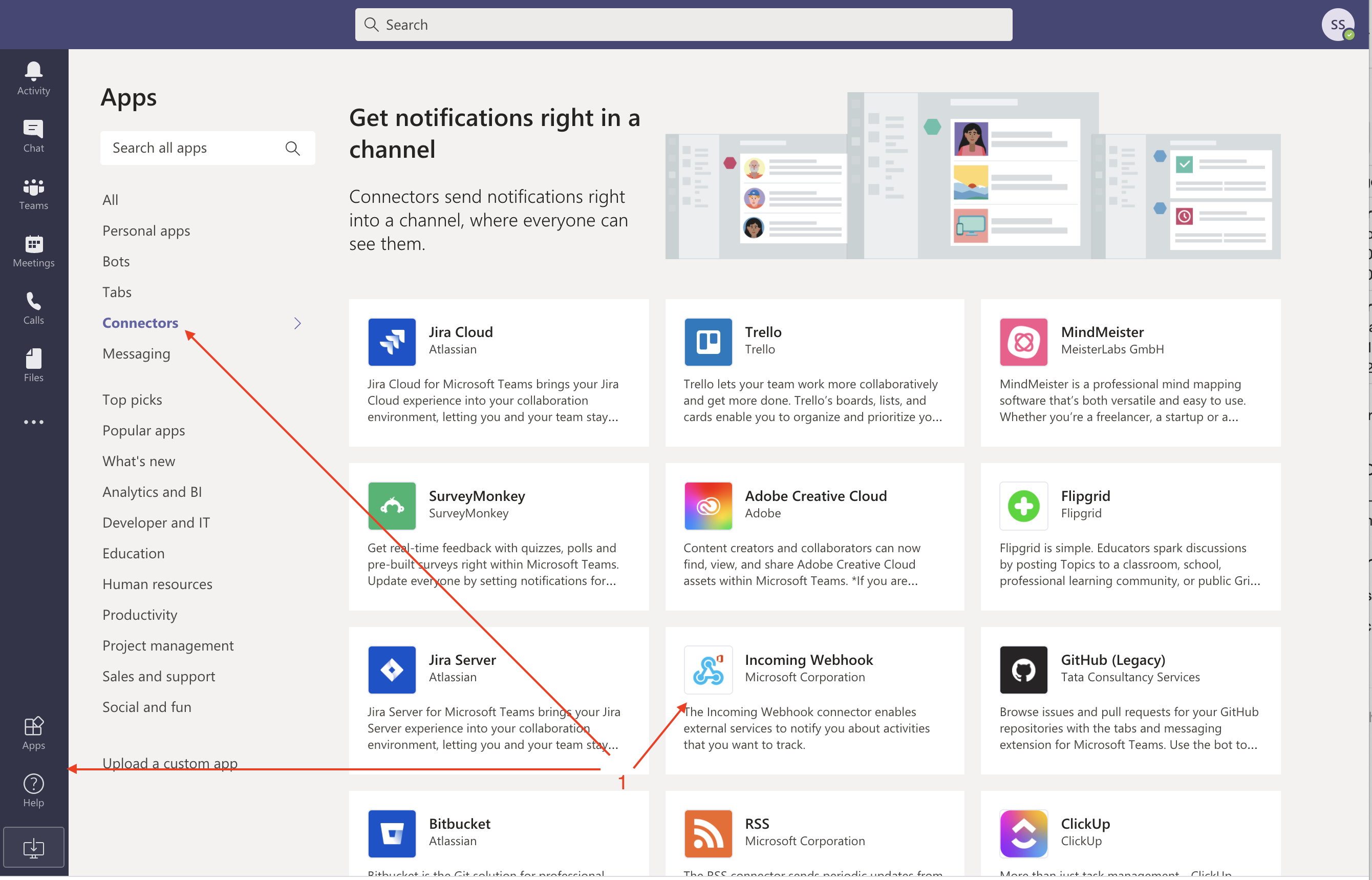This screenshot has height=880, width=1372.
Task: Click the connectors banner illustration
Action: (x=972, y=176)
